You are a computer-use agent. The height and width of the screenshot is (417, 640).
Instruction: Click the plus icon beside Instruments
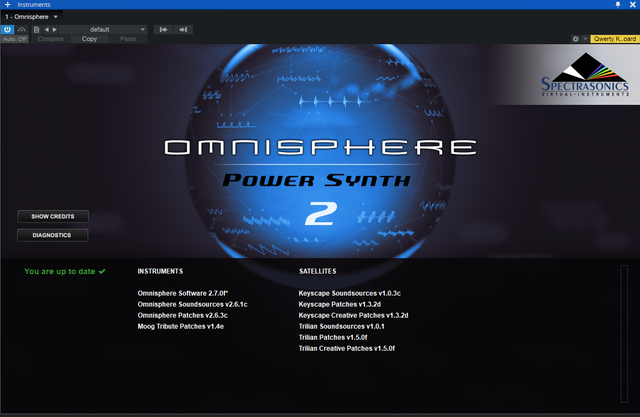pyautogui.click(x=8, y=4)
